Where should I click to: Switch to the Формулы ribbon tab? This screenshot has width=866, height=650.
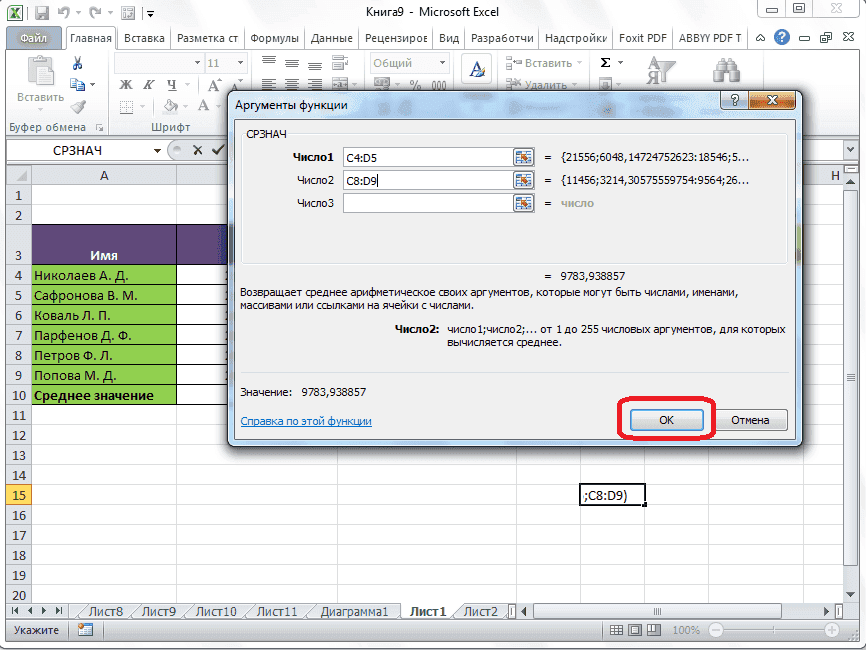277,37
